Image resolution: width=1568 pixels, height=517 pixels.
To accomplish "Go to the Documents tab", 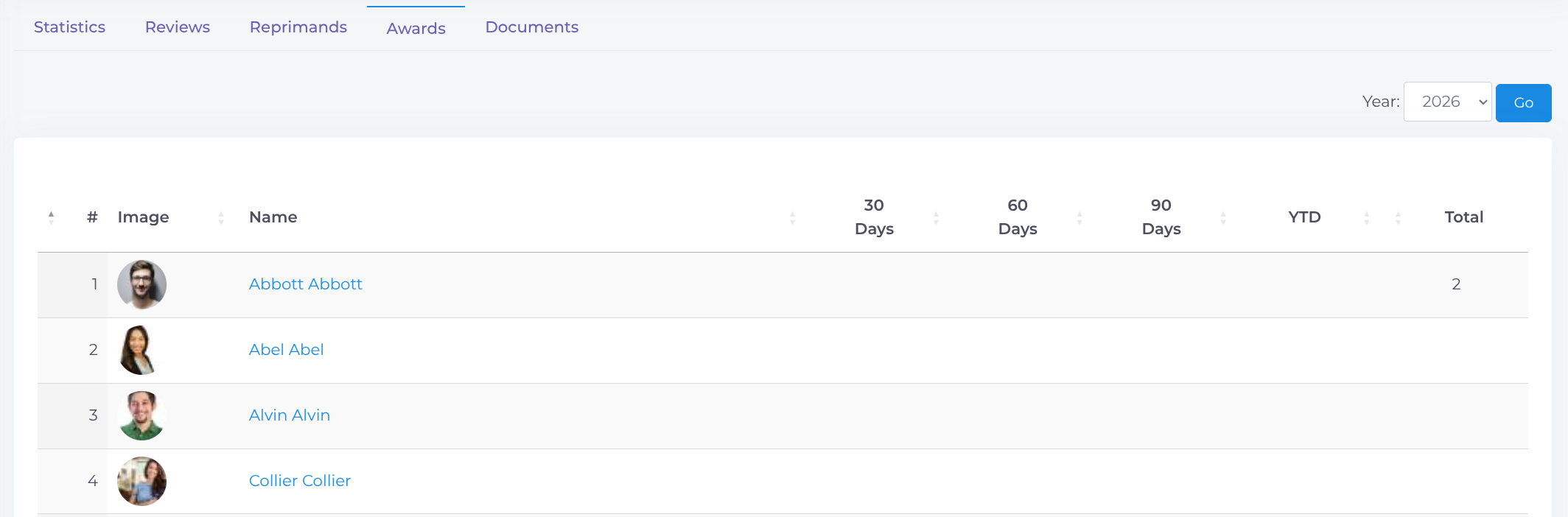I will click(x=532, y=27).
